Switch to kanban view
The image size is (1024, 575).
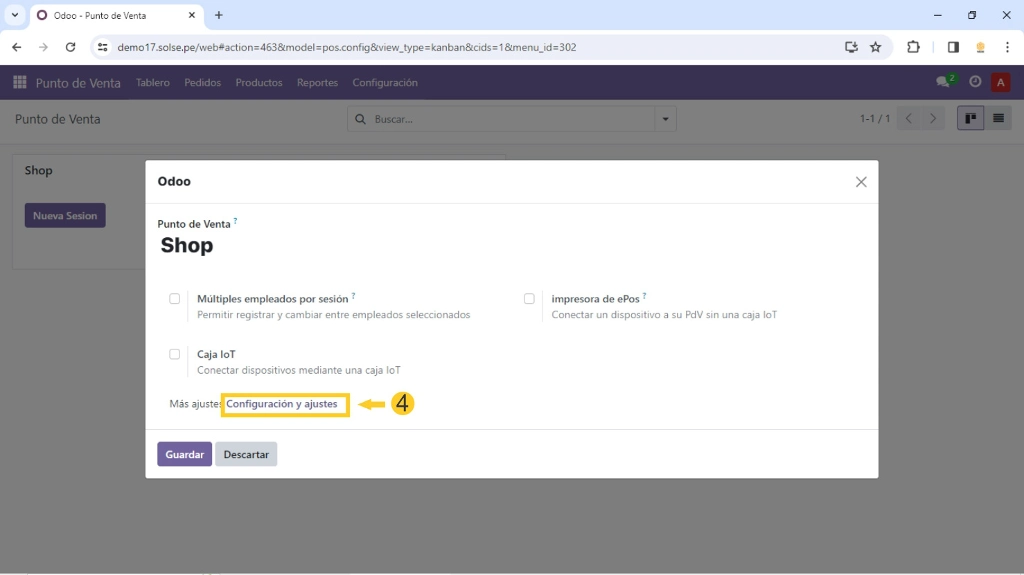tap(970, 119)
